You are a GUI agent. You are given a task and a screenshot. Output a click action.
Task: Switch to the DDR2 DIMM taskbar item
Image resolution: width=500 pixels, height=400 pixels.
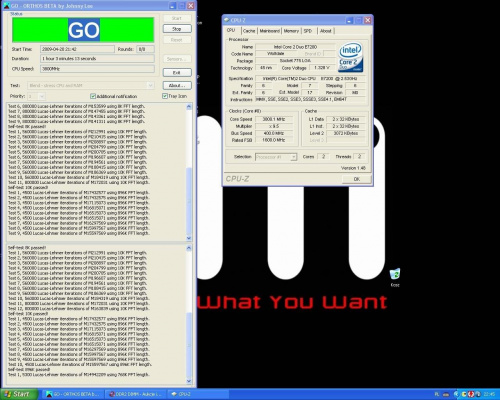pyautogui.click(x=135, y=394)
